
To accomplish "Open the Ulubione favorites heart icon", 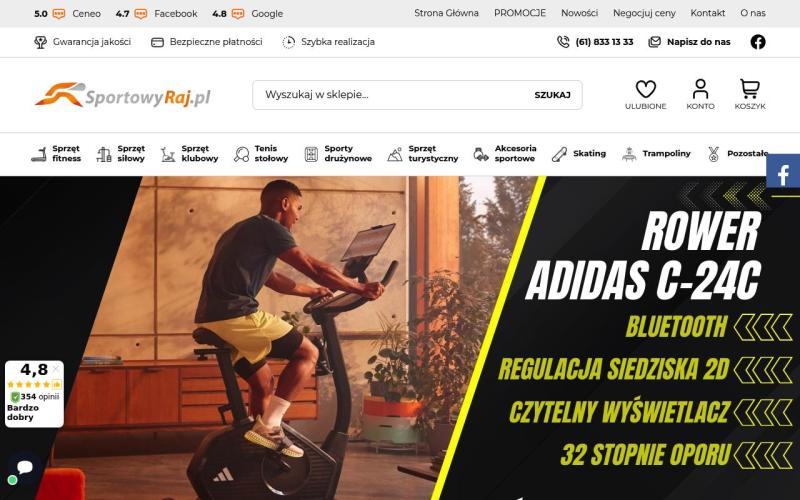I will click(x=645, y=95).
